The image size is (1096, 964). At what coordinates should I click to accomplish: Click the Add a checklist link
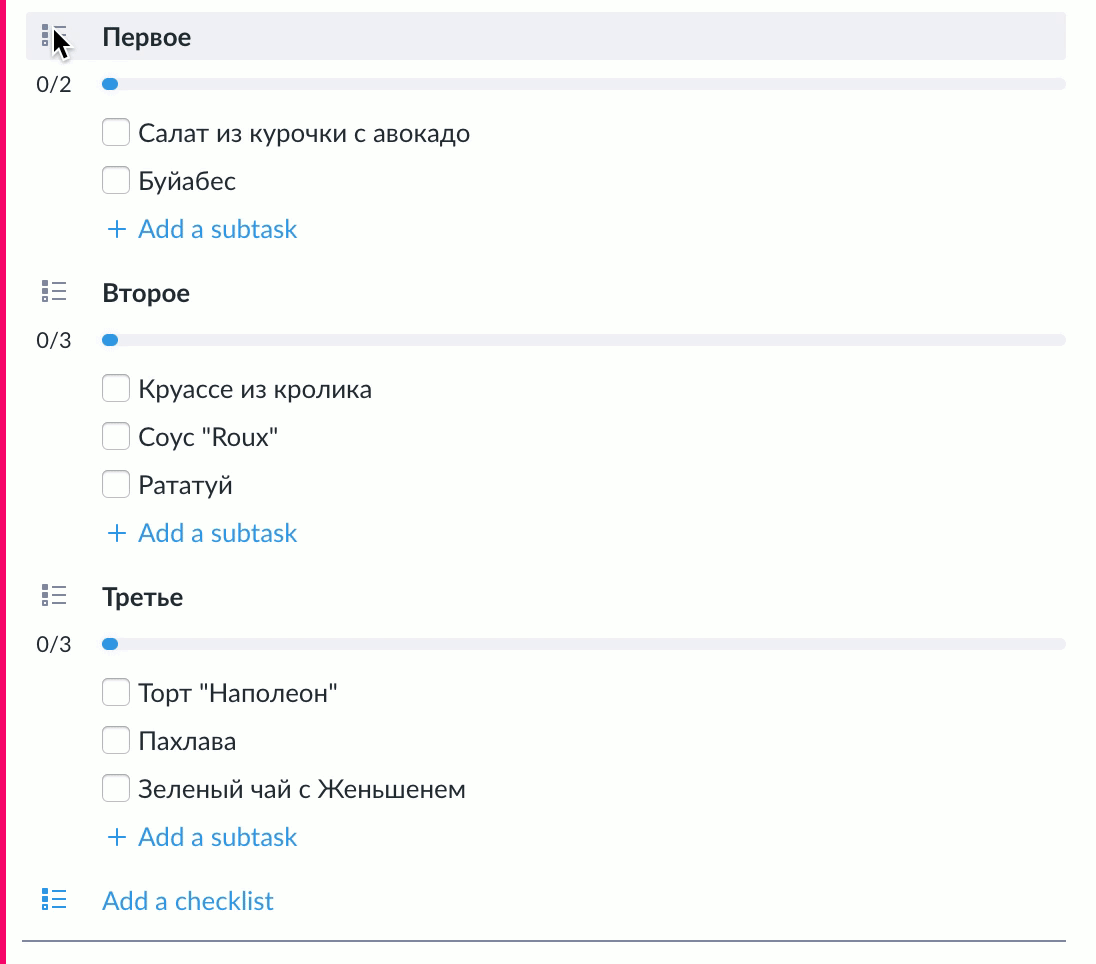(188, 901)
